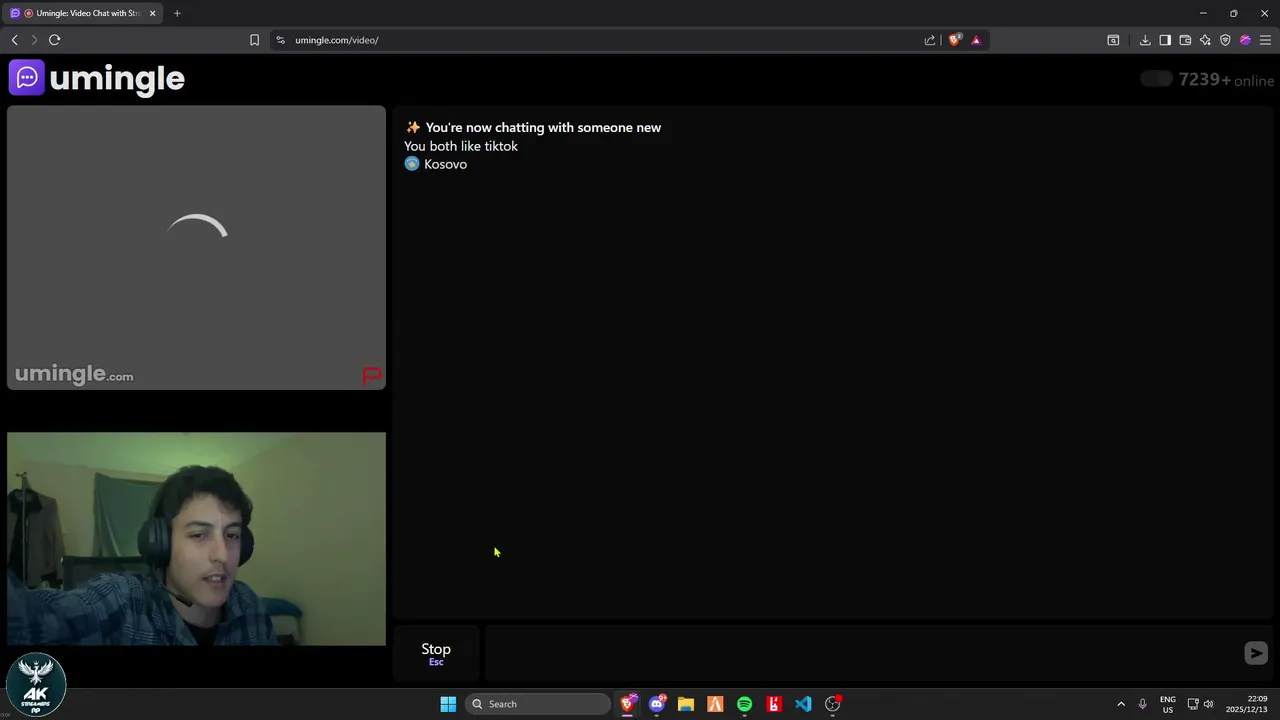Open the volume control in system tray
The height and width of the screenshot is (720, 1280).
[x=1208, y=704]
